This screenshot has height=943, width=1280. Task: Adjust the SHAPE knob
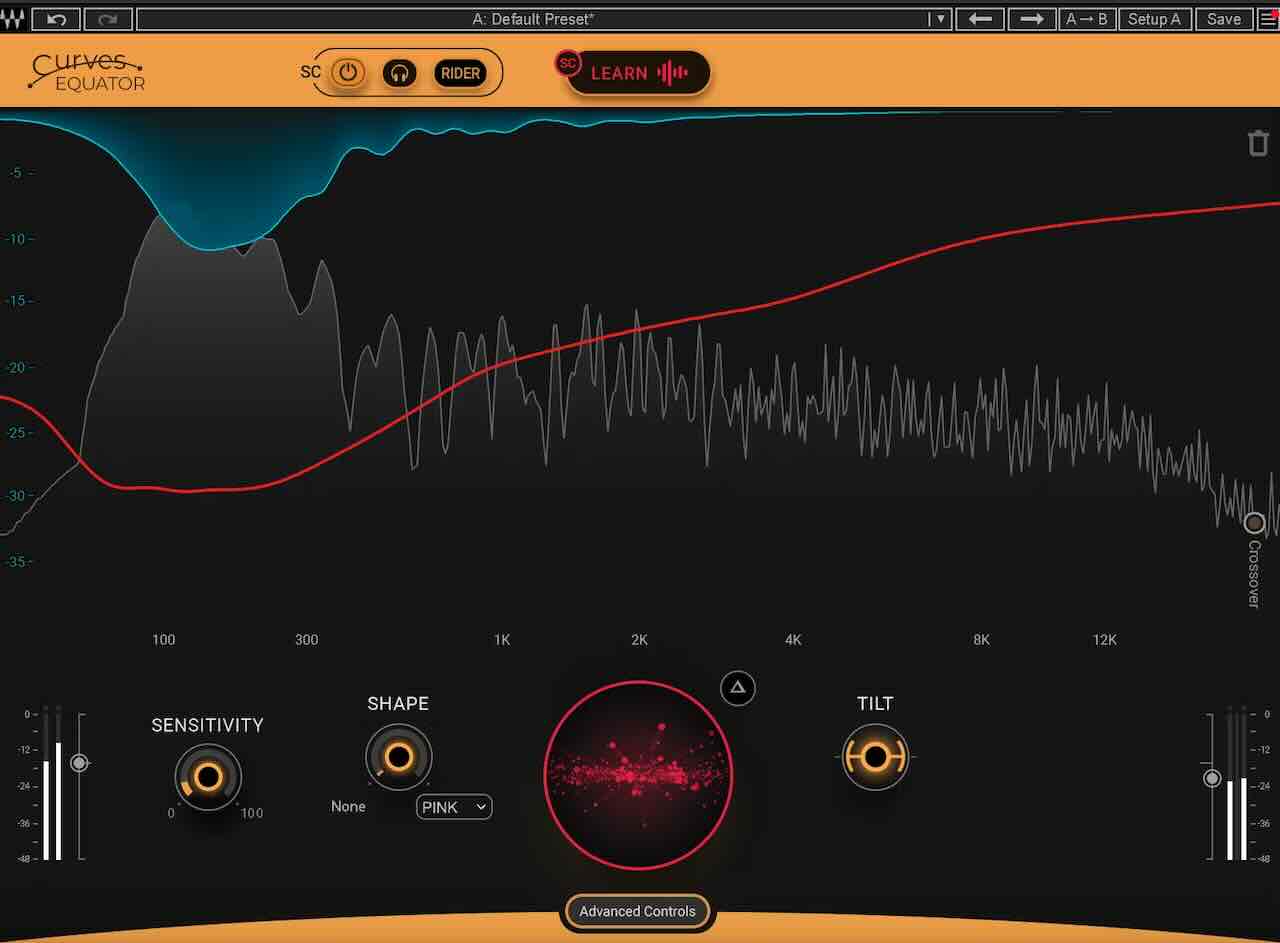398,757
